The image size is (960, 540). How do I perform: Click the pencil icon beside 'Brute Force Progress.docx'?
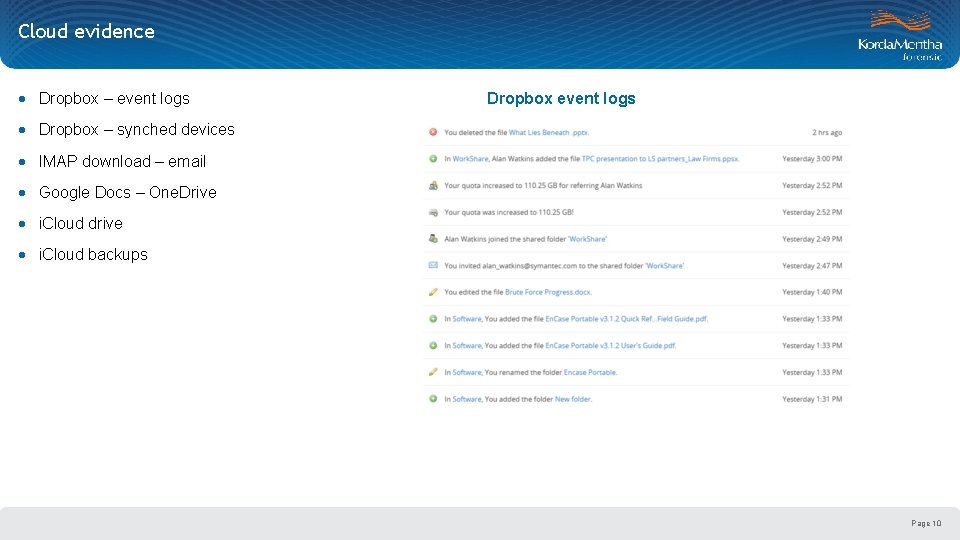[x=433, y=292]
